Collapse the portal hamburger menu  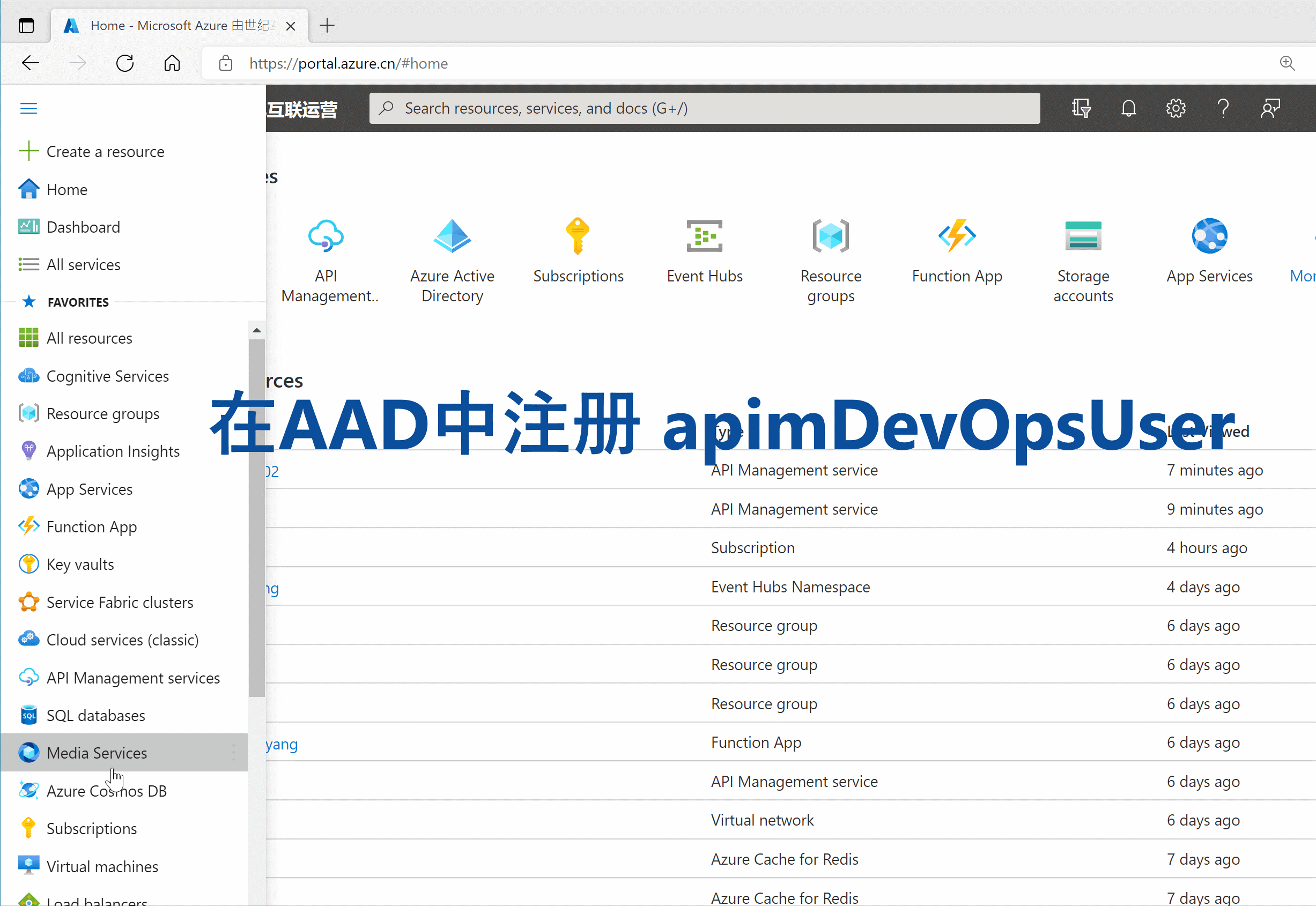[x=28, y=108]
